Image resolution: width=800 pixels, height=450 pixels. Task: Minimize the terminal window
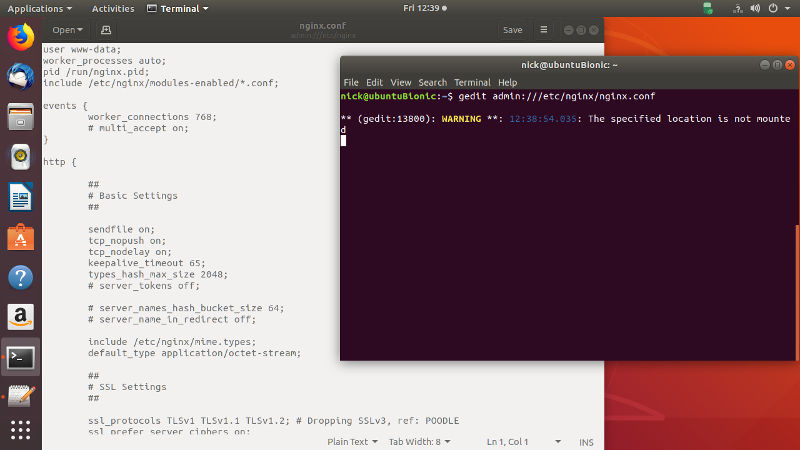click(x=764, y=65)
